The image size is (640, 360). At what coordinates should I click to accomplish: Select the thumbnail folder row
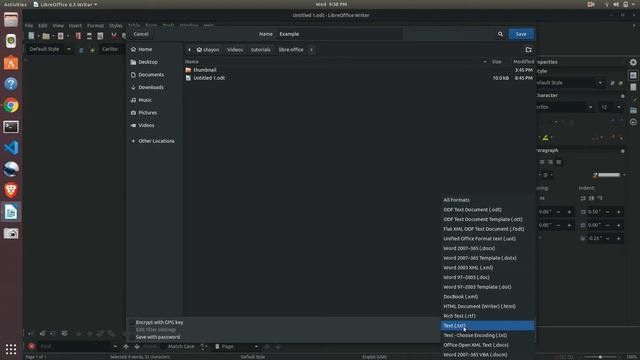(359, 70)
